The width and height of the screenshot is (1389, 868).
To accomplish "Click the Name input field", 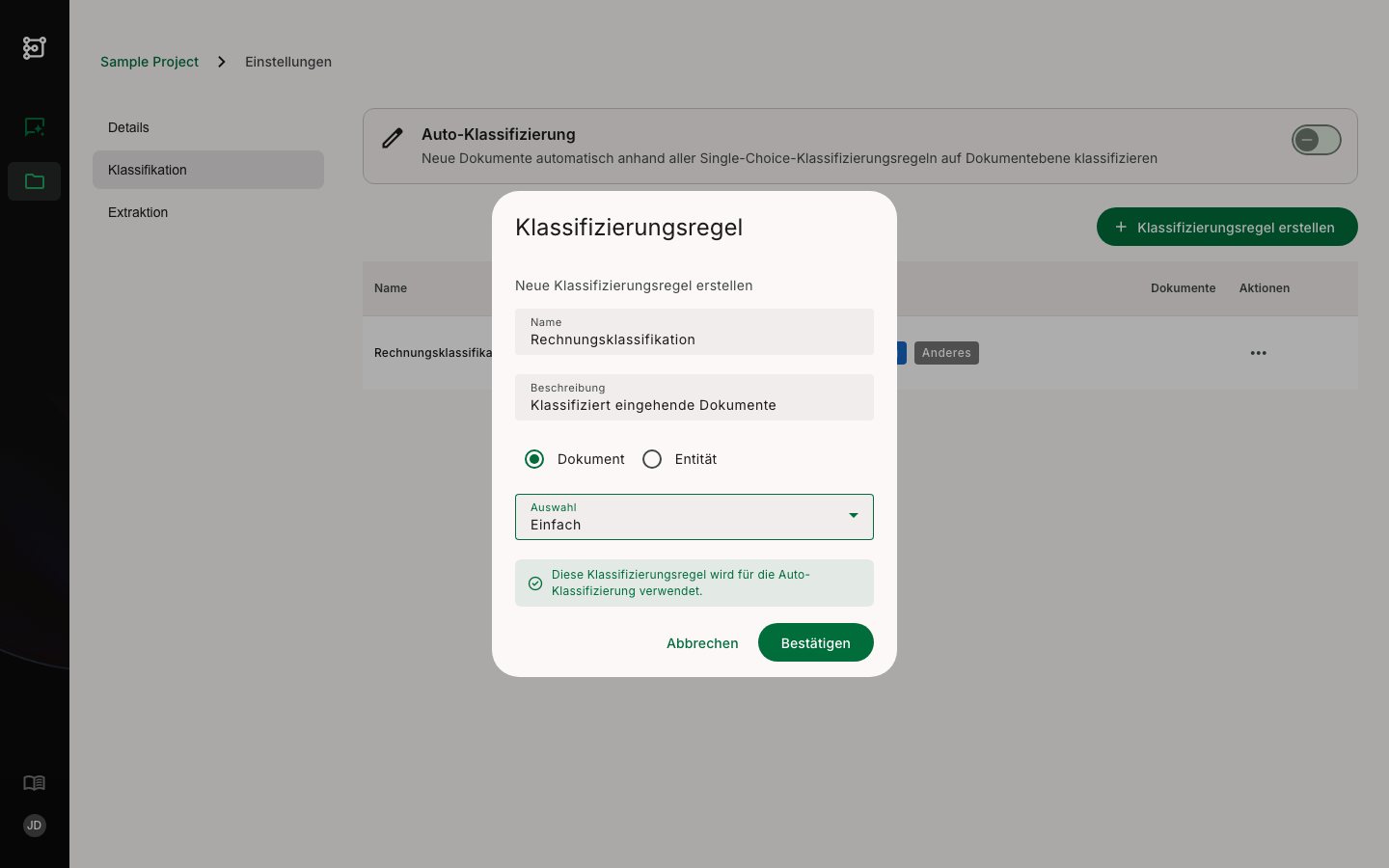I will point(694,332).
